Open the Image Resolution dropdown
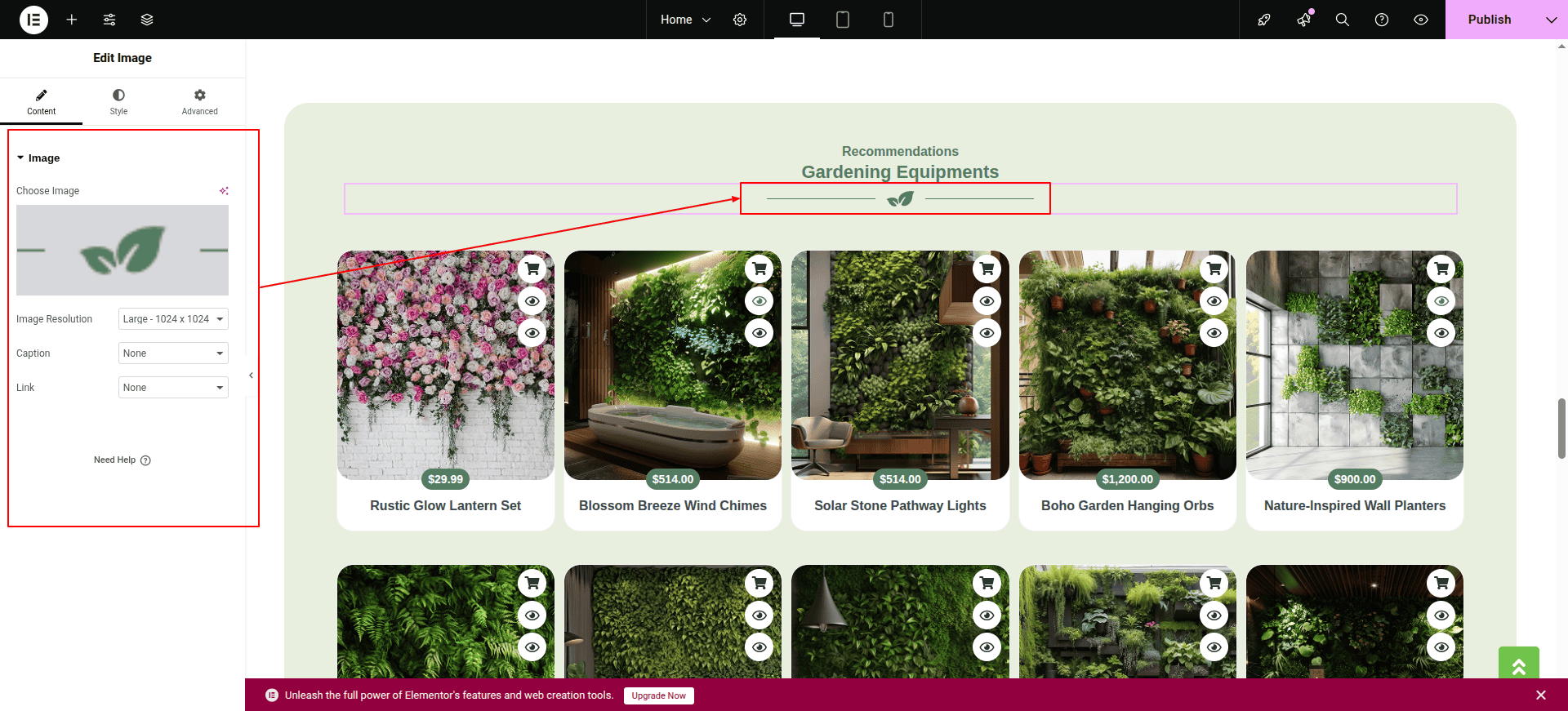The image size is (1568, 711). (173, 319)
